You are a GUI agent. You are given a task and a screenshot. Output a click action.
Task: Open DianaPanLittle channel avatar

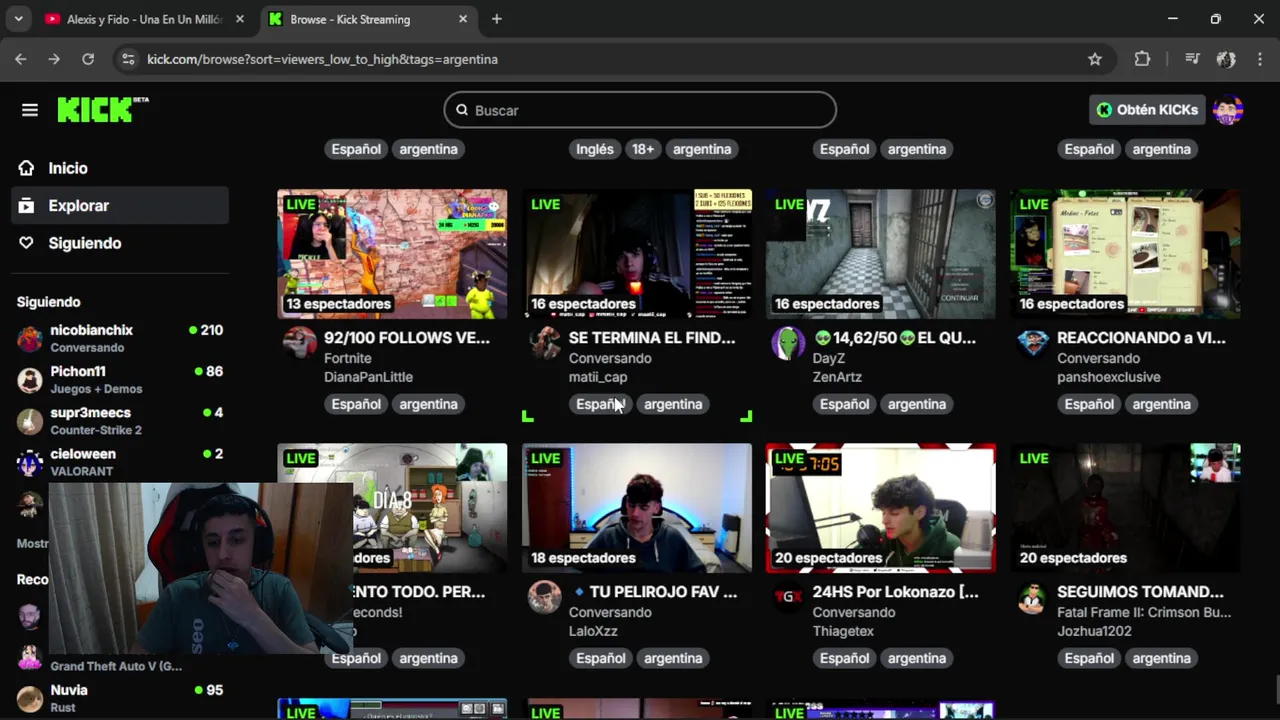pyautogui.click(x=300, y=342)
